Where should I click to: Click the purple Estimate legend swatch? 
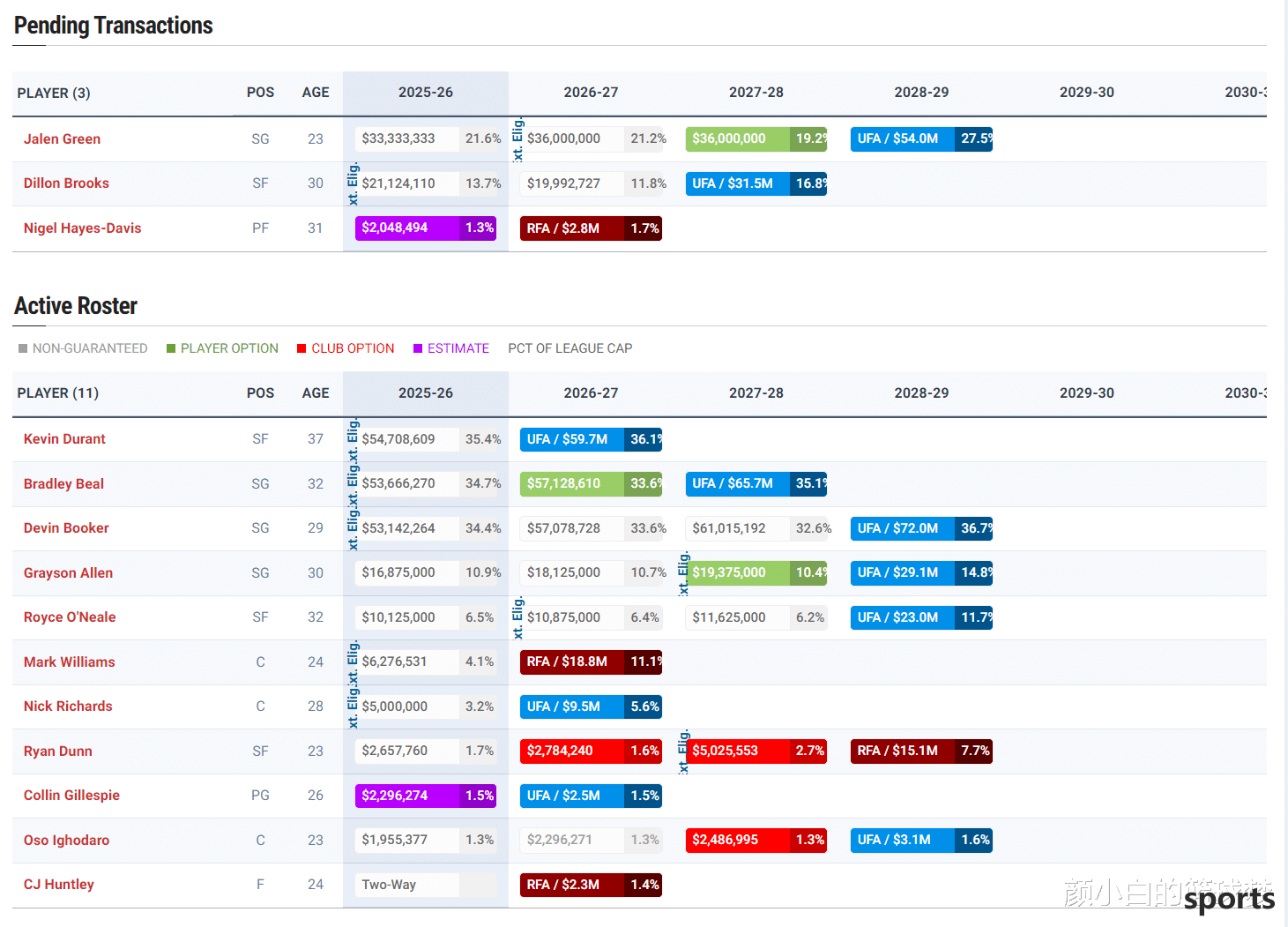[x=418, y=348]
